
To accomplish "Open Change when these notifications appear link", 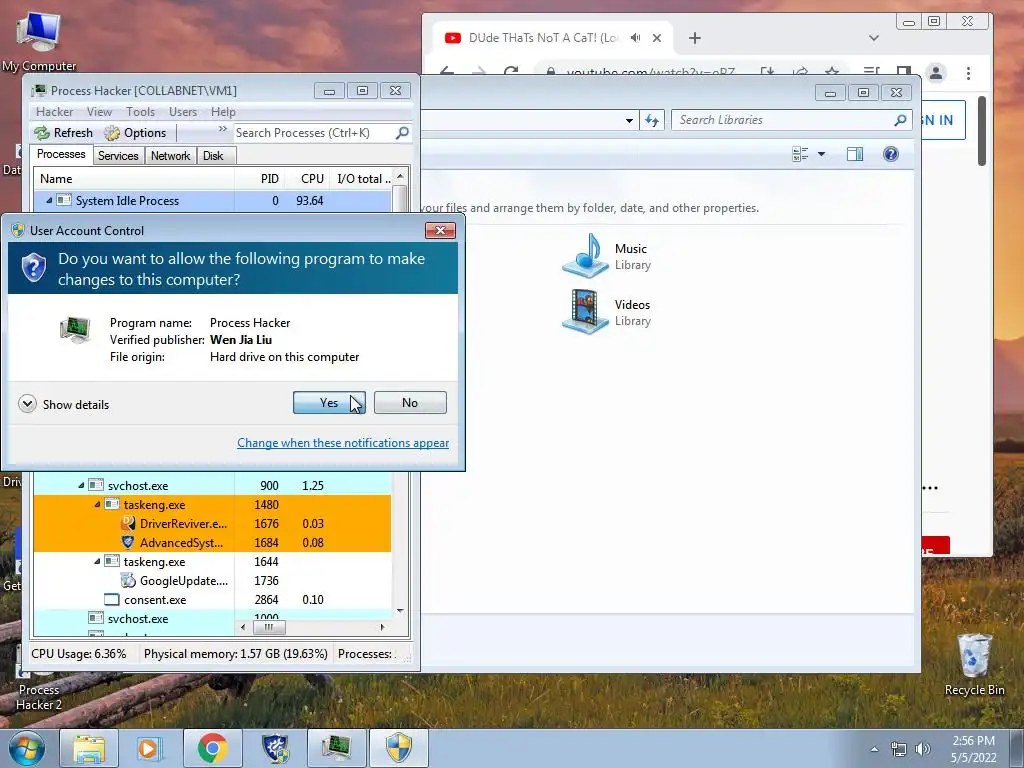I will (343, 443).
